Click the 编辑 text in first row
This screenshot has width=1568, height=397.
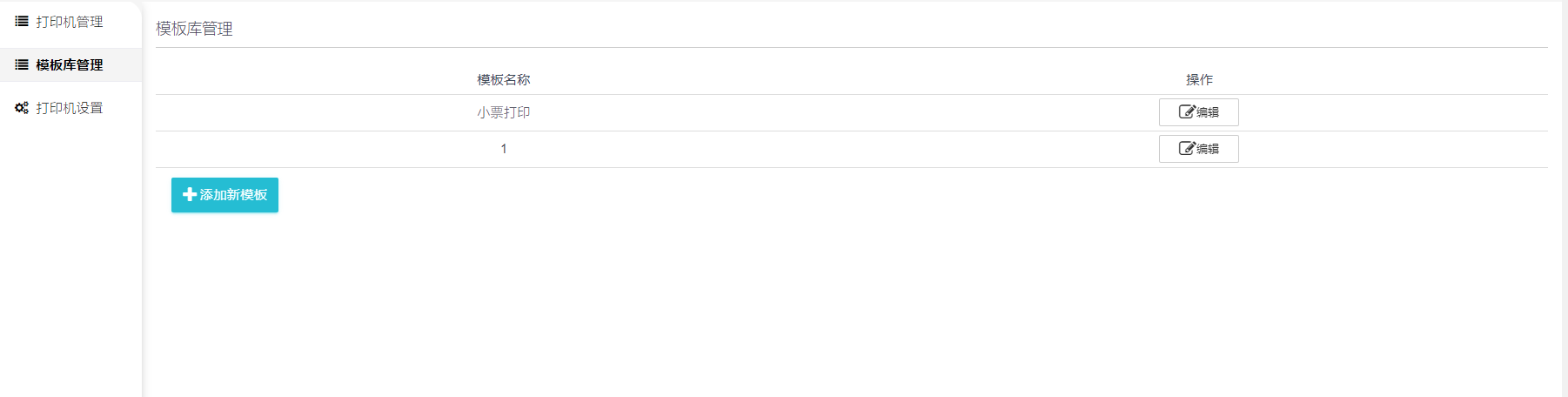[x=1208, y=112]
